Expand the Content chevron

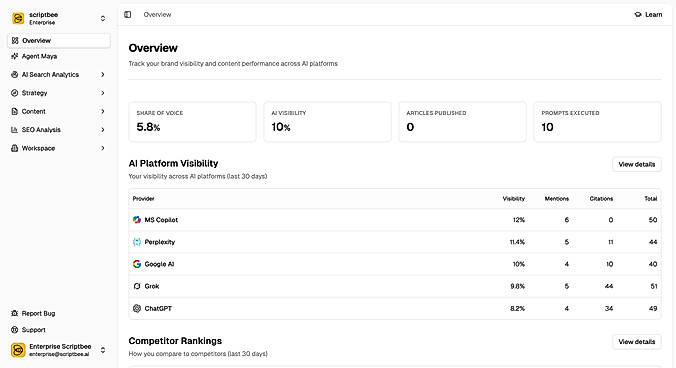click(x=103, y=111)
